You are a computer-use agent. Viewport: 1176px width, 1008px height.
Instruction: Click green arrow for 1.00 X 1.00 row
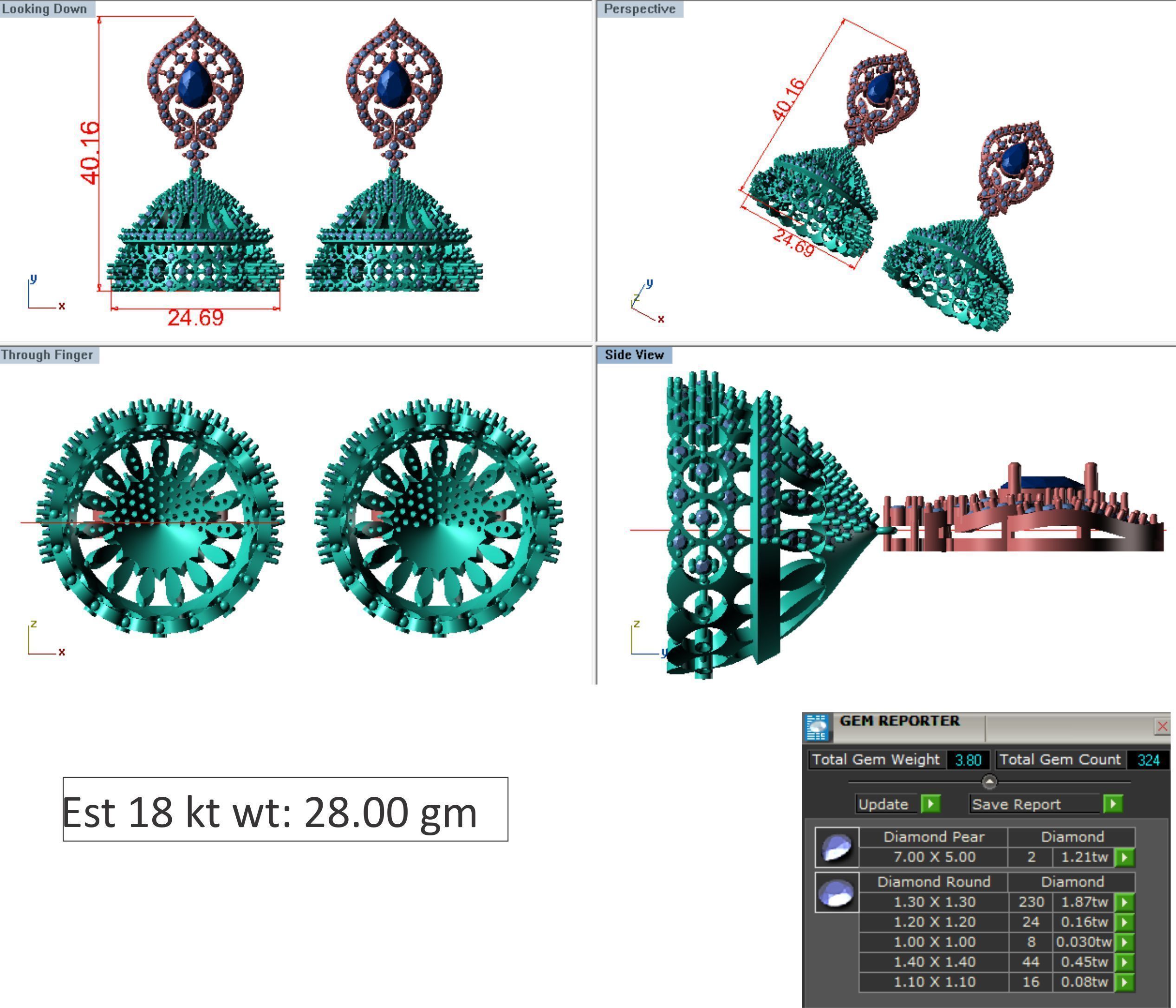pyautogui.click(x=1124, y=942)
